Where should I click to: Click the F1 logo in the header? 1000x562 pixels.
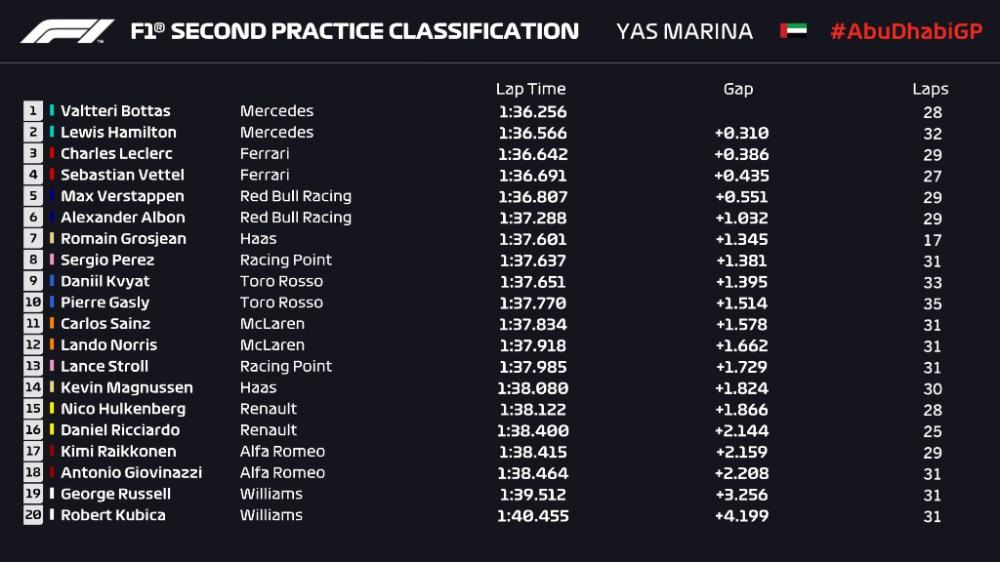point(67,32)
